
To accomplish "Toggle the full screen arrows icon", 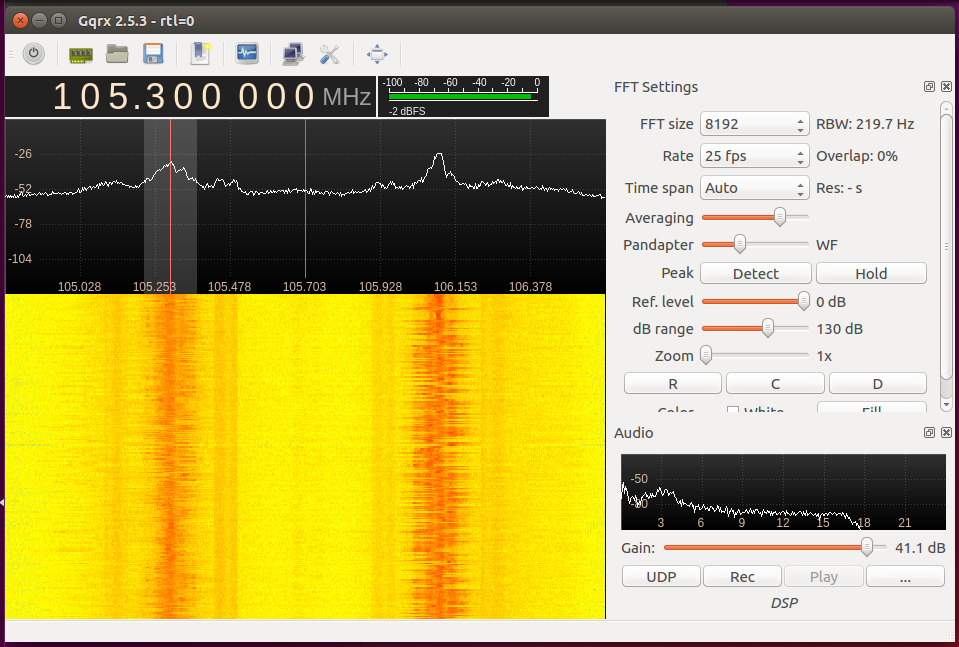I will [x=377, y=54].
